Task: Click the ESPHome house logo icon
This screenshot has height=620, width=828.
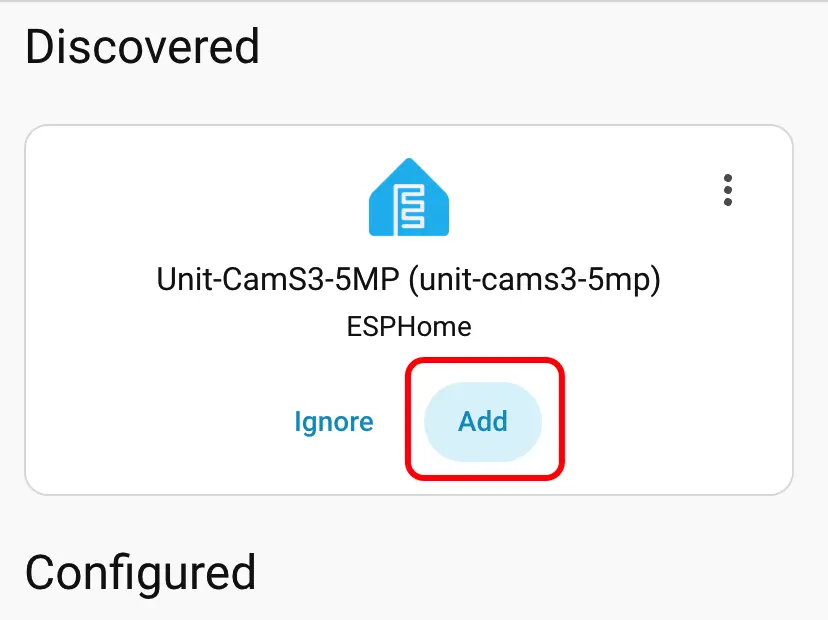Action: point(409,197)
